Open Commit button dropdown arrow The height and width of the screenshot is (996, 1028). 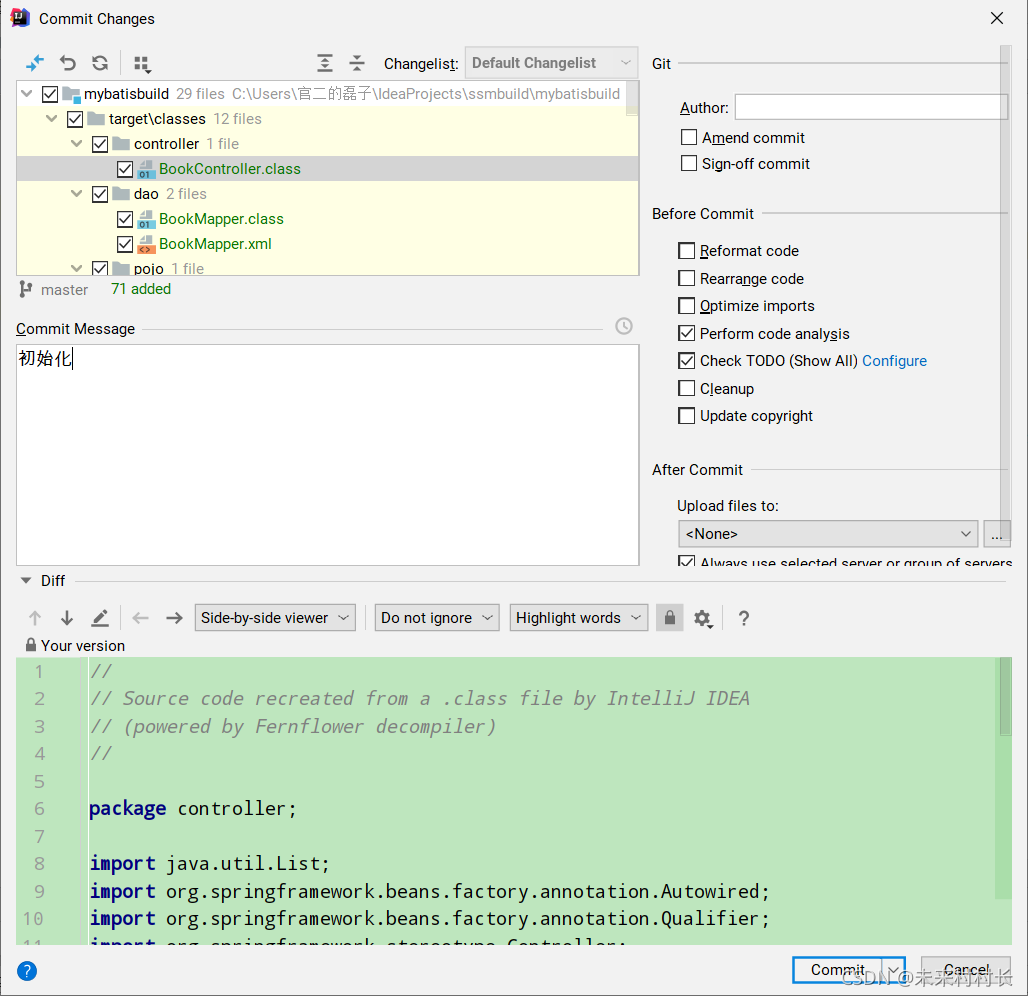point(893,970)
